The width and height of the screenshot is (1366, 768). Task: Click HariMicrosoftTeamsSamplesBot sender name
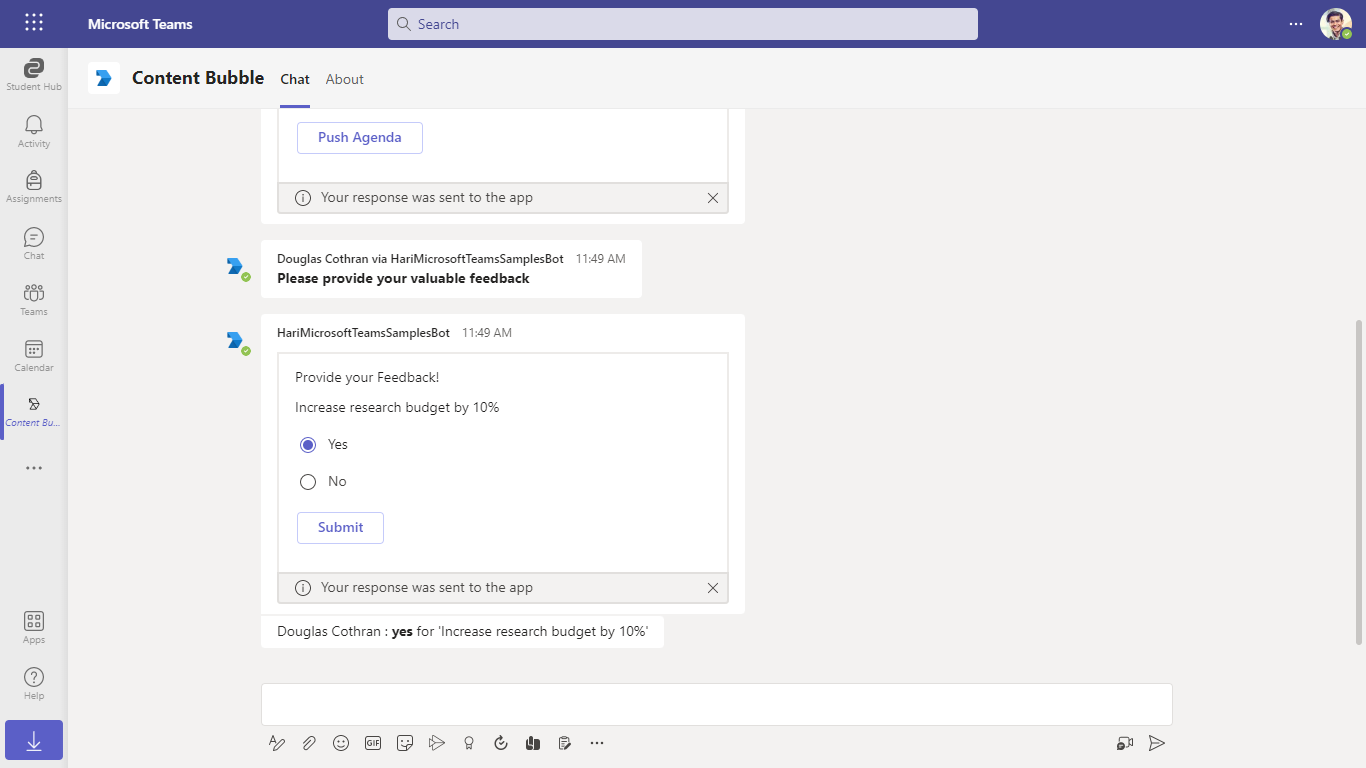pyautogui.click(x=363, y=333)
